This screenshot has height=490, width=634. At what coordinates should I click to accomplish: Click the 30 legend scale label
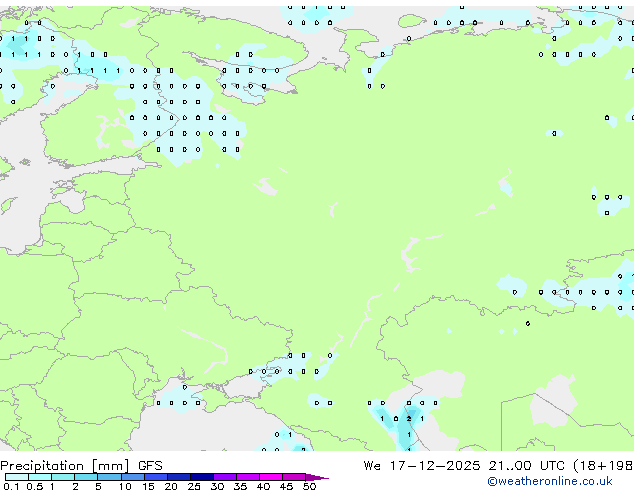pos(217,486)
